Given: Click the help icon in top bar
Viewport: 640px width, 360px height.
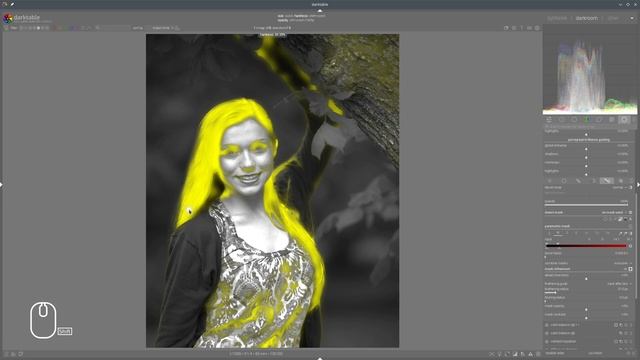Looking at the screenshot, I should 522,28.
